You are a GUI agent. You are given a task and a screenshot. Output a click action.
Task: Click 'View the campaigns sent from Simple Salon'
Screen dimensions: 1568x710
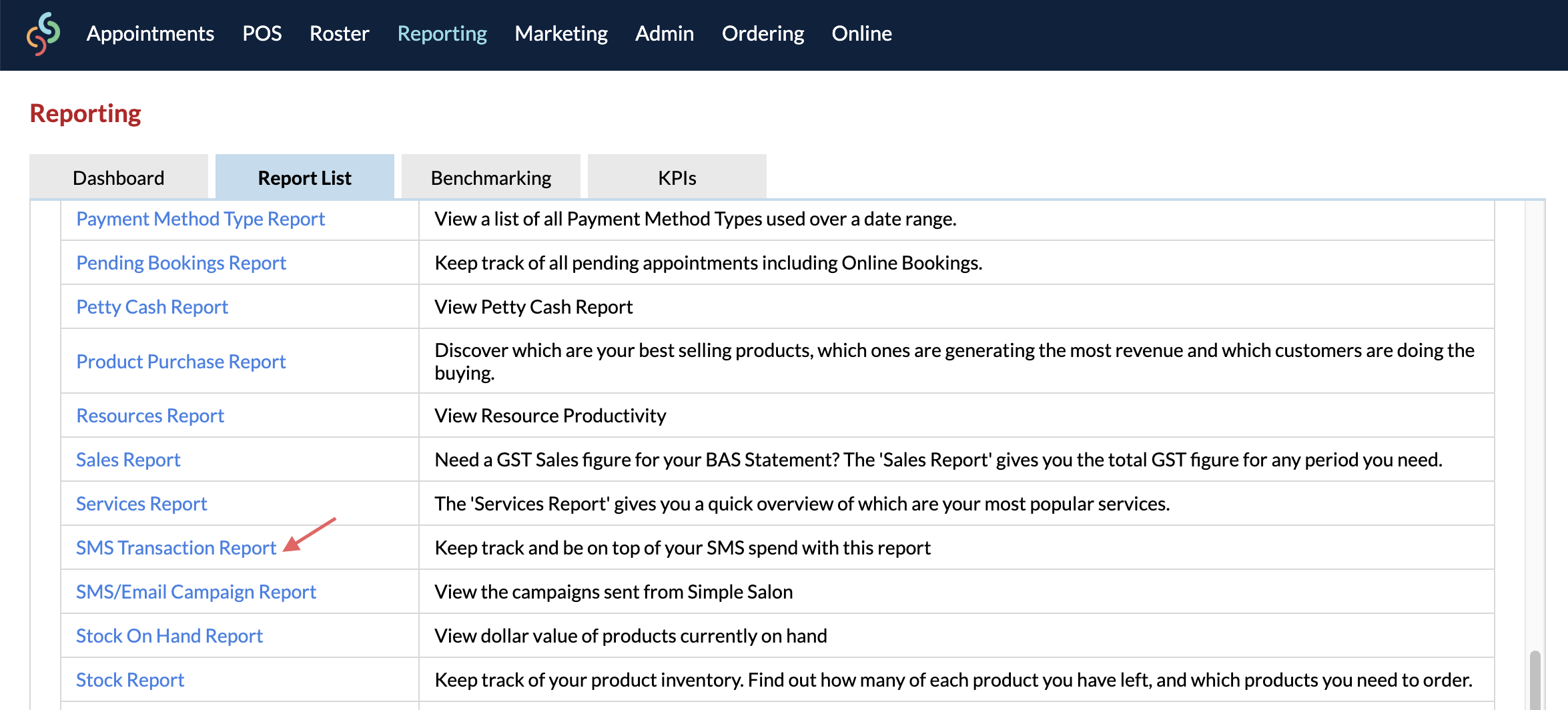[x=614, y=592]
